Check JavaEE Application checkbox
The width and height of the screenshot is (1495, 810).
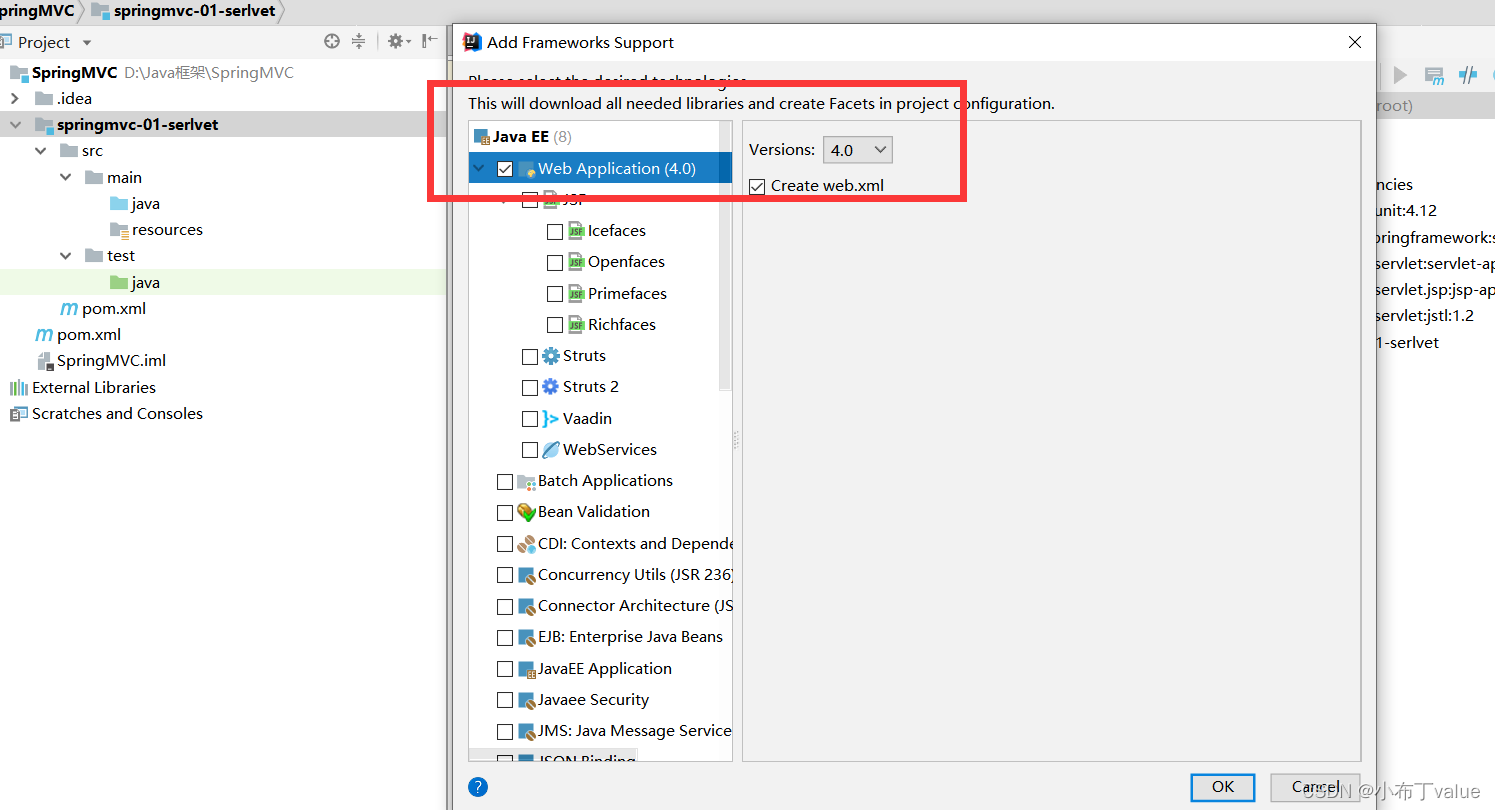point(505,669)
